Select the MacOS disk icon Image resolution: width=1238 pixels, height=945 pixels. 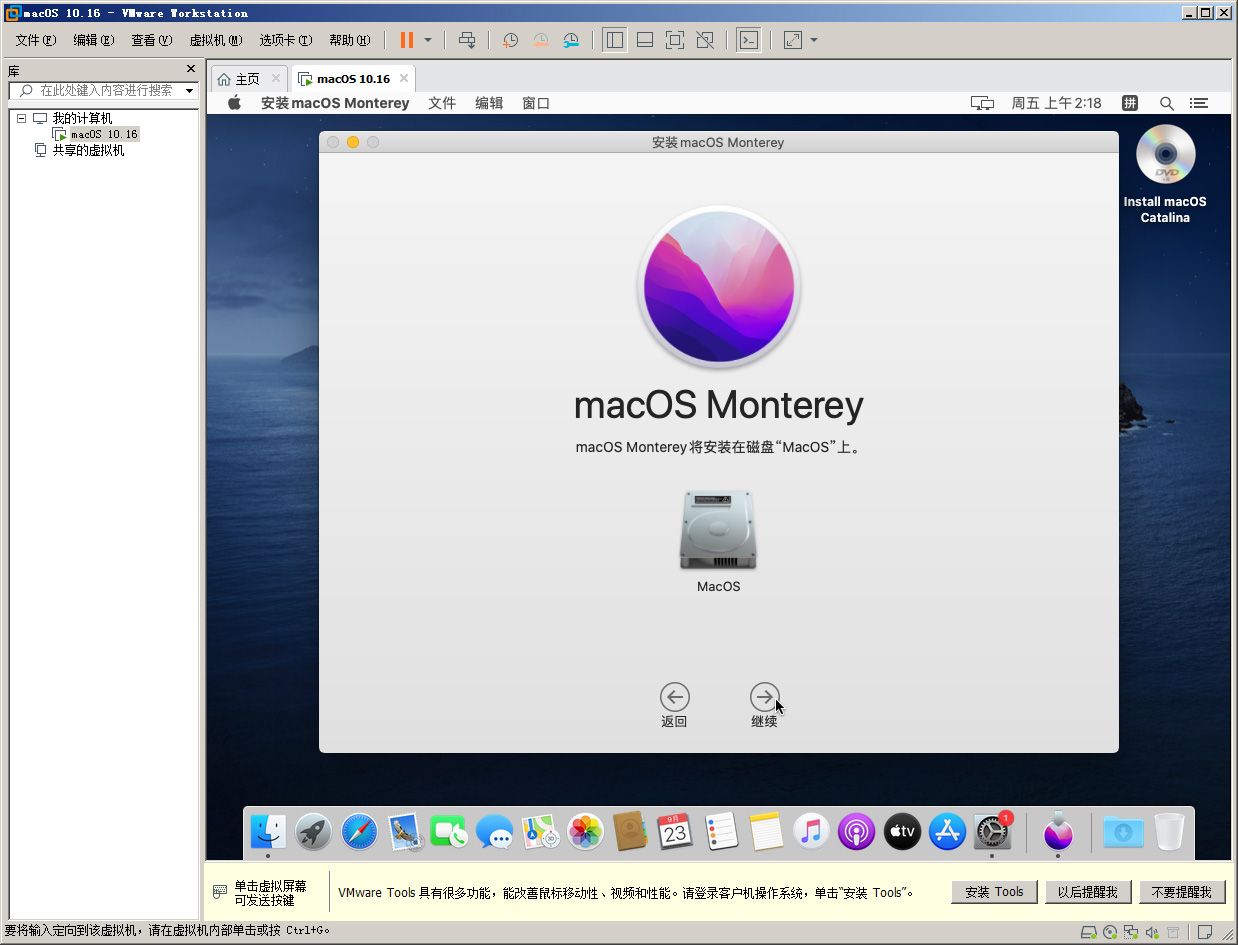coord(718,530)
